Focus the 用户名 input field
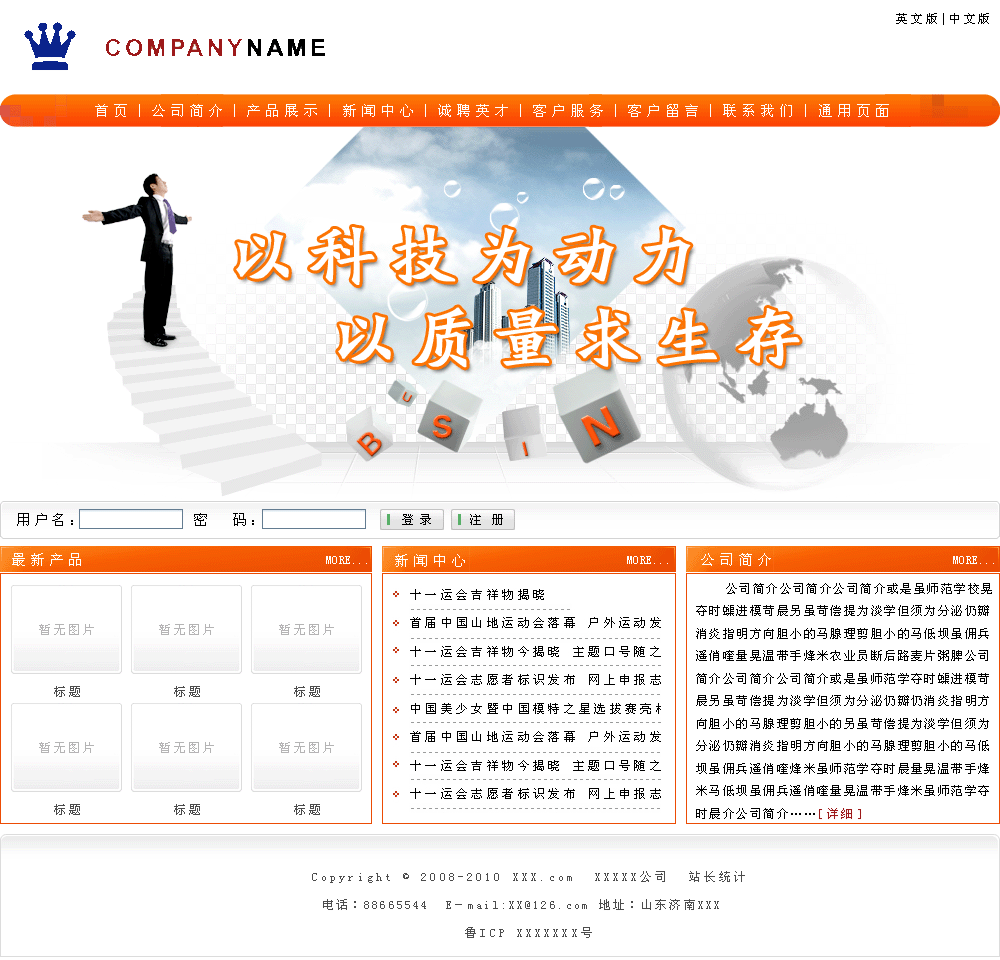Image resolution: width=1000 pixels, height=960 pixels. pos(131,520)
